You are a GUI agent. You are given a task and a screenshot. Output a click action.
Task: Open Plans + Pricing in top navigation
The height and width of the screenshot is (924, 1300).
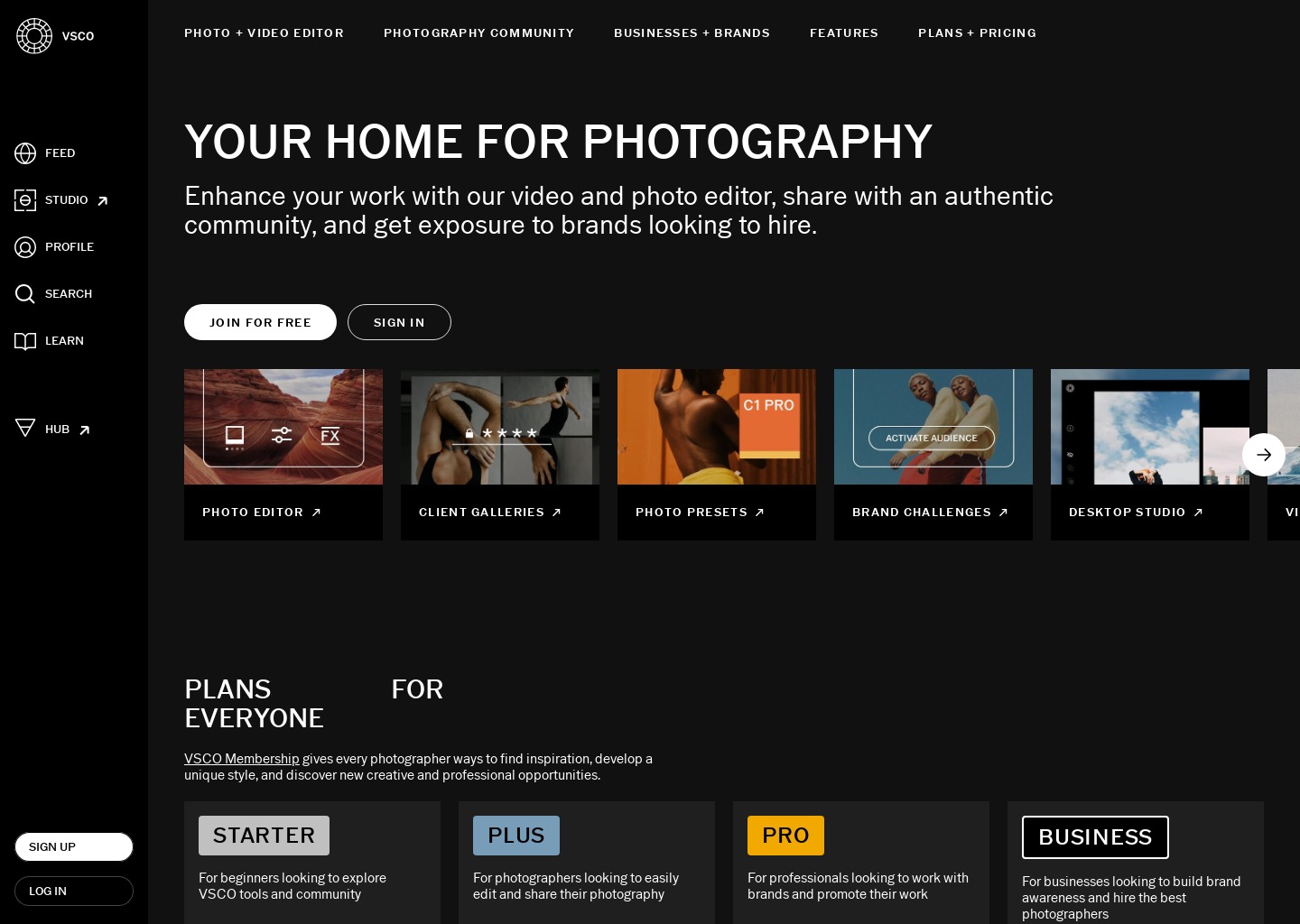pyautogui.click(x=977, y=33)
